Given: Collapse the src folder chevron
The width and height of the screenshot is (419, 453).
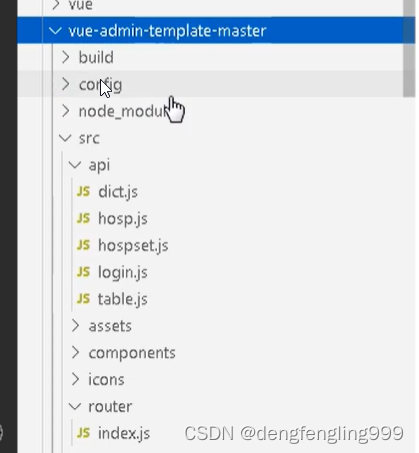Looking at the screenshot, I should (x=65, y=138).
